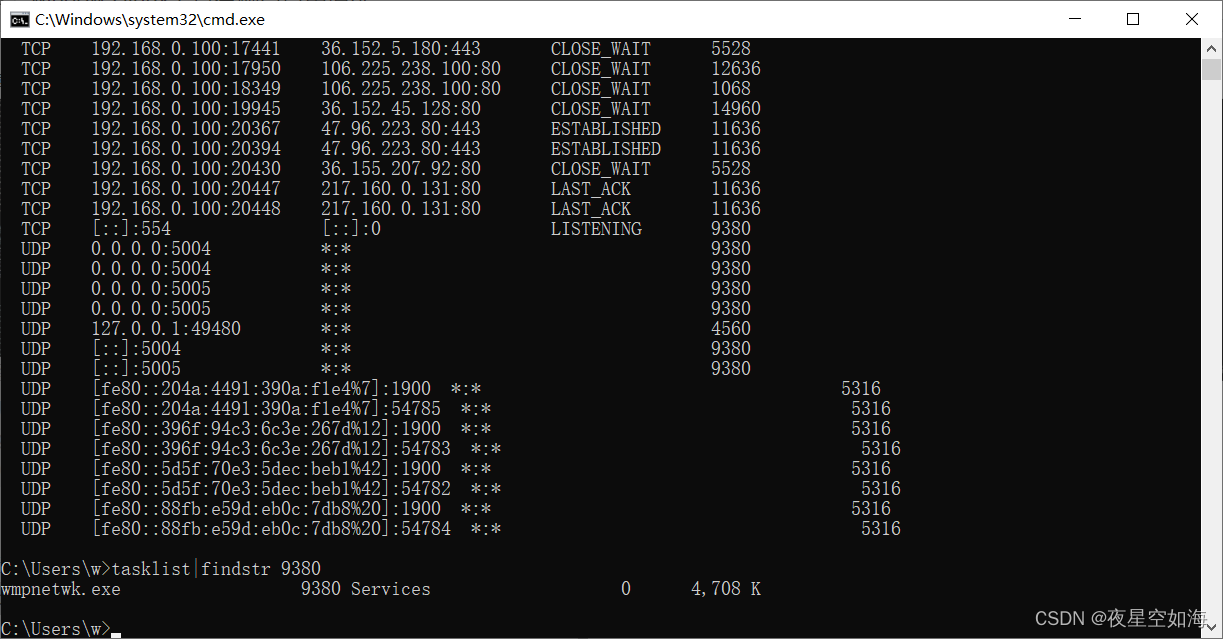
Task: Click PID value 4560
Action: click(x=731, y=329)
